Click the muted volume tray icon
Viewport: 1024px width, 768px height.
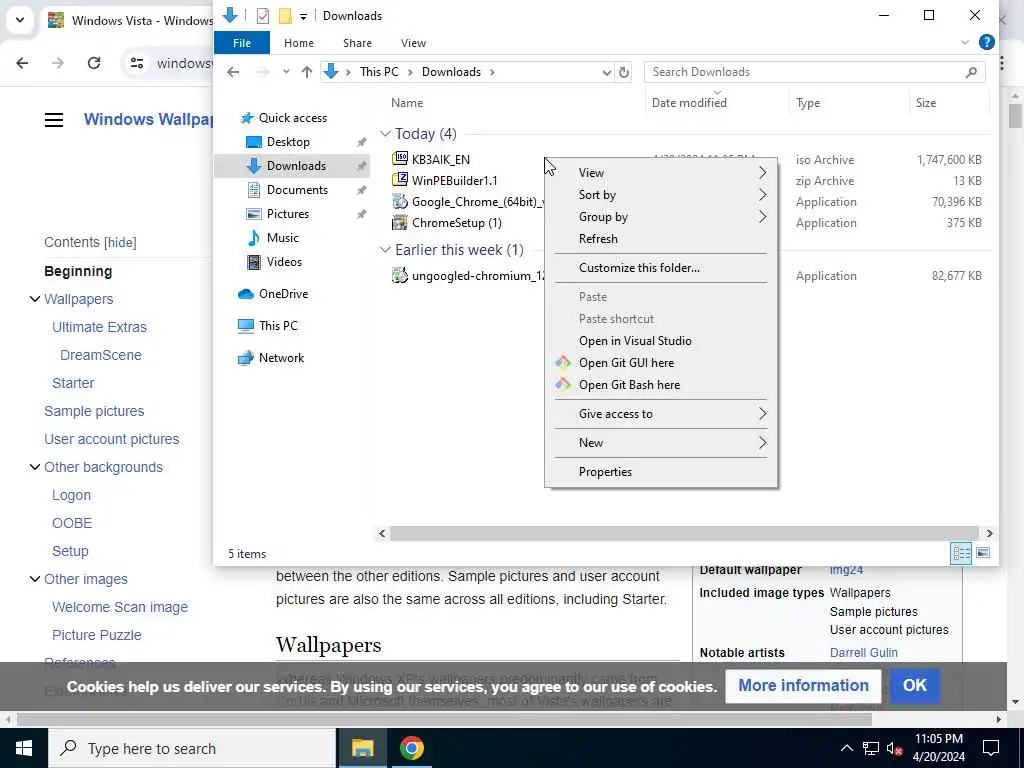895,748
